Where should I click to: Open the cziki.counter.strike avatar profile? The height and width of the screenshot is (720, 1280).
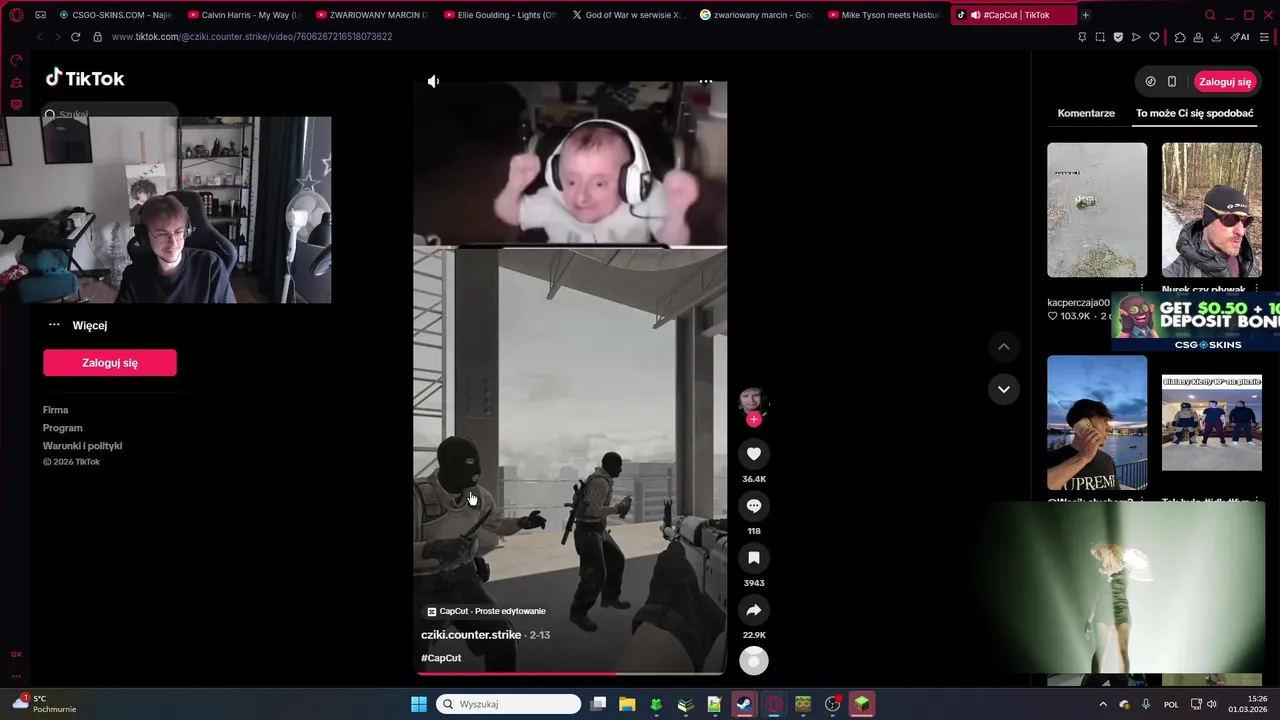[x=753, y=400]
